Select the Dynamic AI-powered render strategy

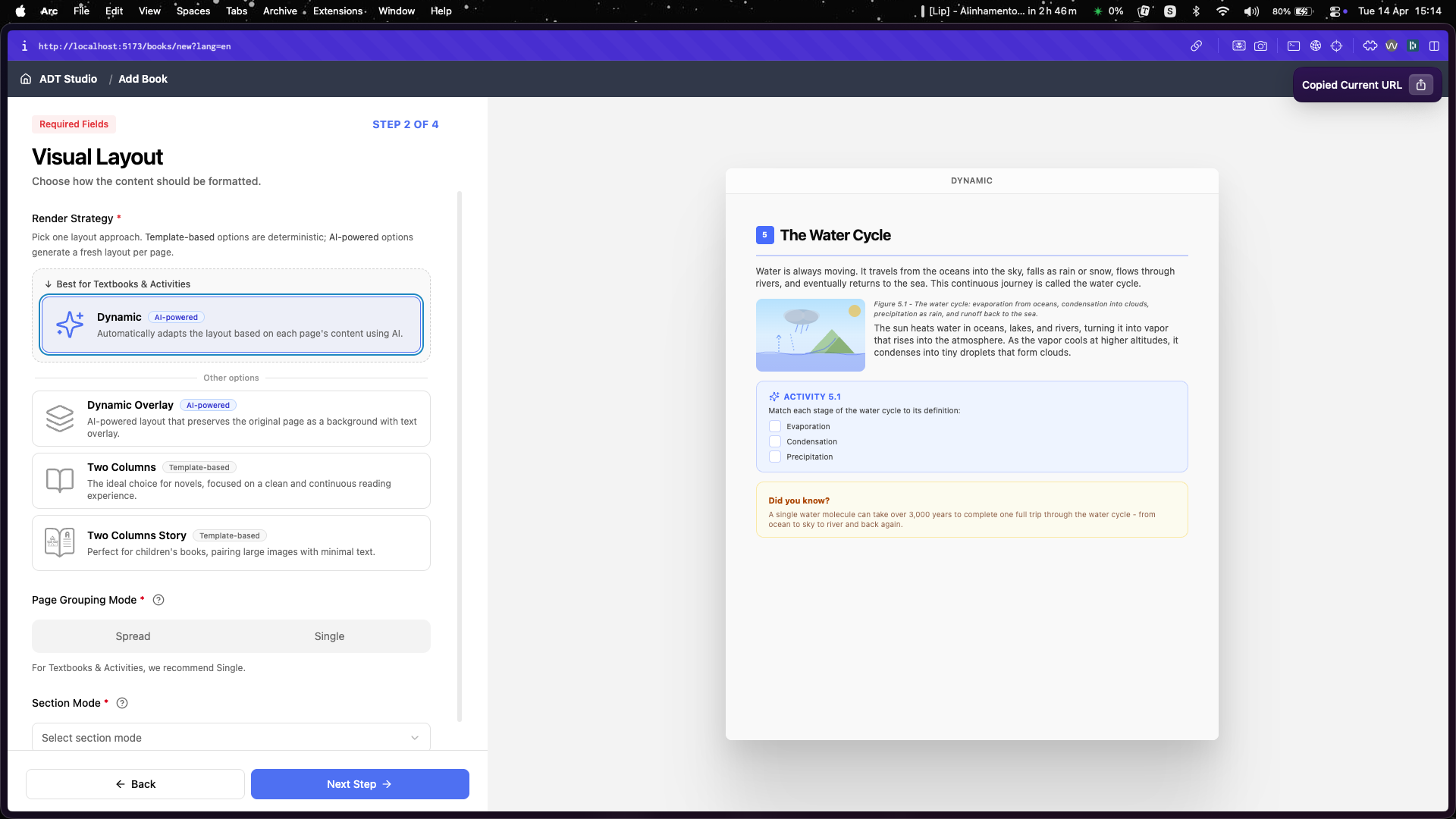coord(231,325)
